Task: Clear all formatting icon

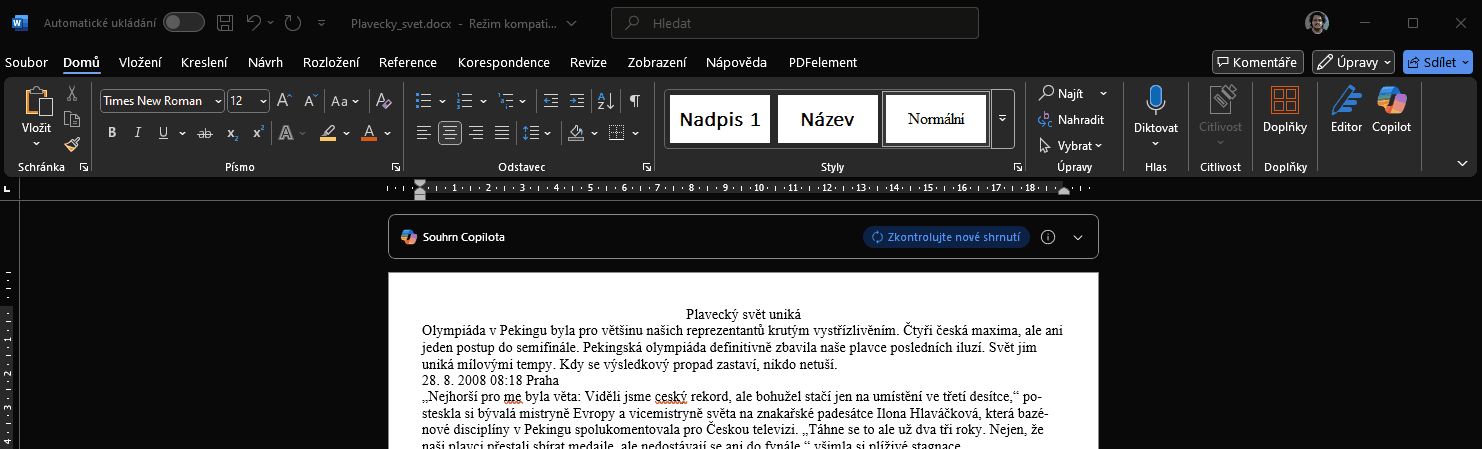Action: click(x=384, y=101)
